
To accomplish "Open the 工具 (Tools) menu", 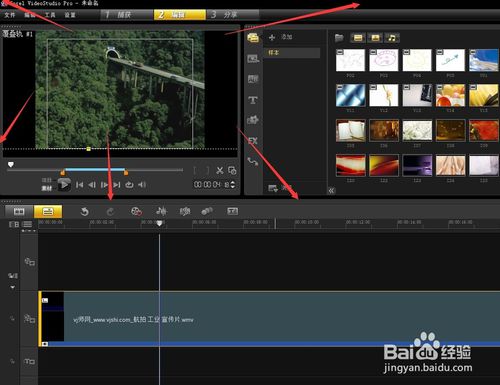I will 50,15.
